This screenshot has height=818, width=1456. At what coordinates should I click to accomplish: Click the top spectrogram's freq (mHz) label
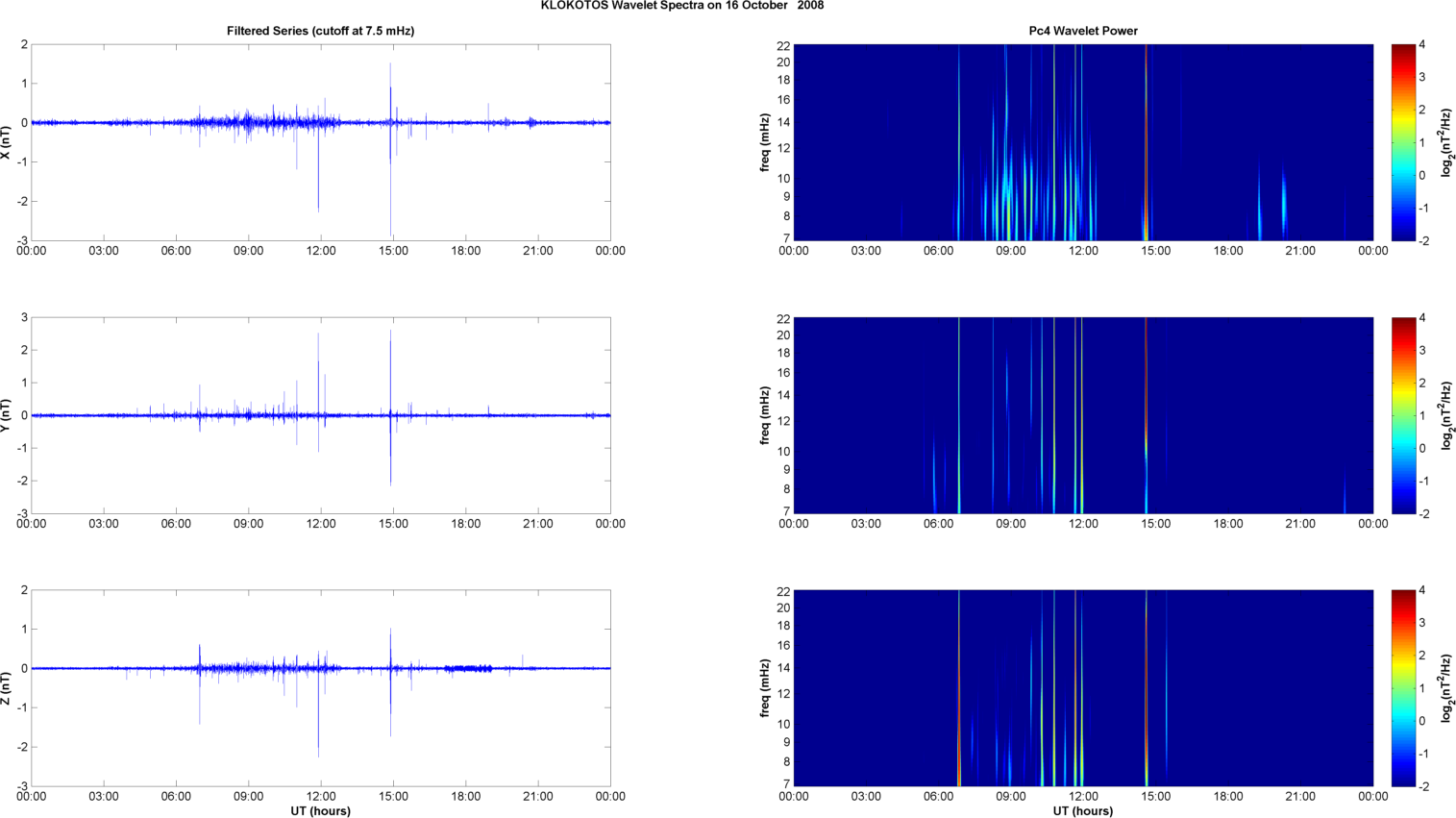765,142
